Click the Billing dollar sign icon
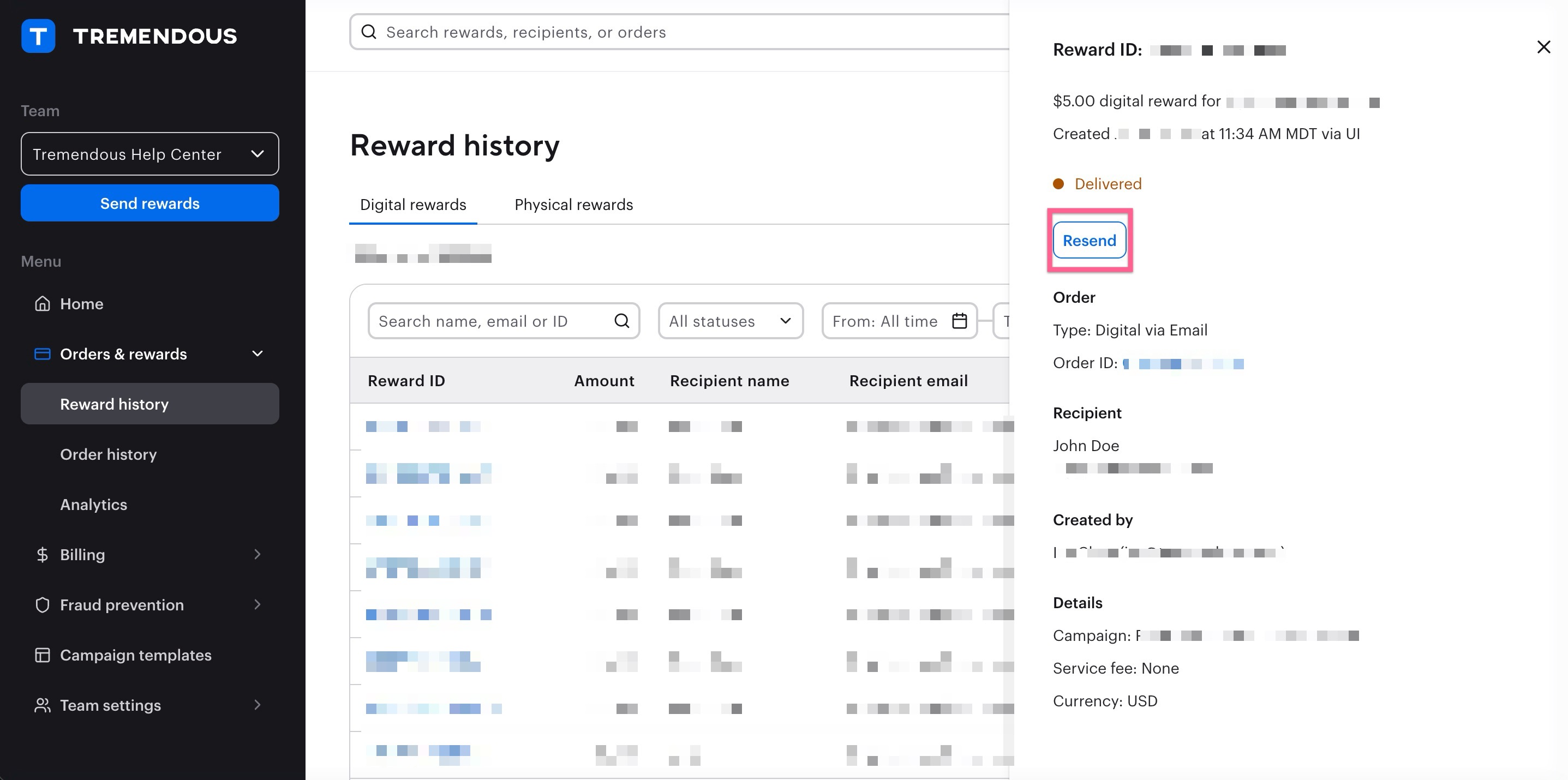The image size is (1568, 780). pos(42,554)
